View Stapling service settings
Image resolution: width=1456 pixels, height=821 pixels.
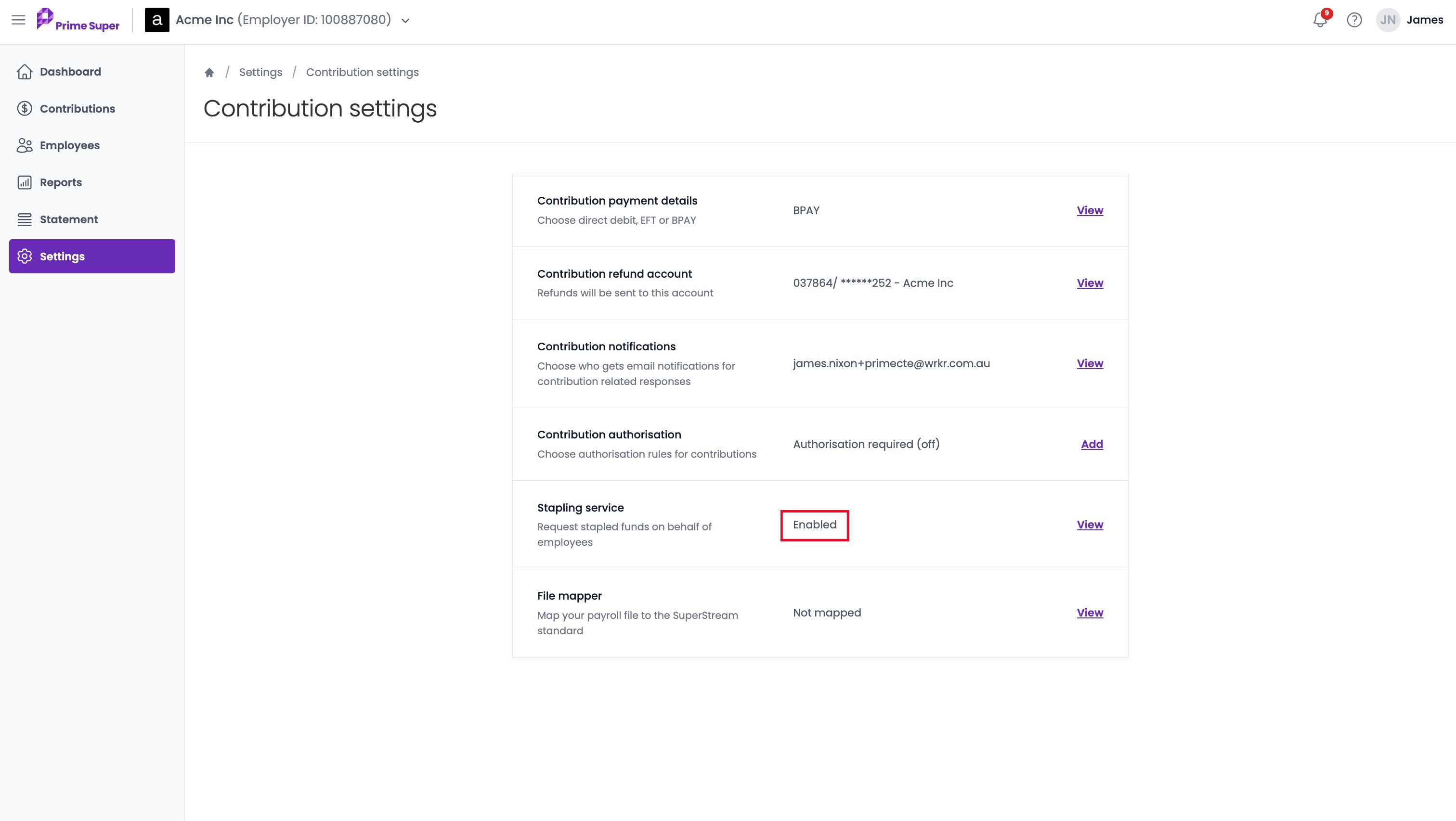point(1090,525)
